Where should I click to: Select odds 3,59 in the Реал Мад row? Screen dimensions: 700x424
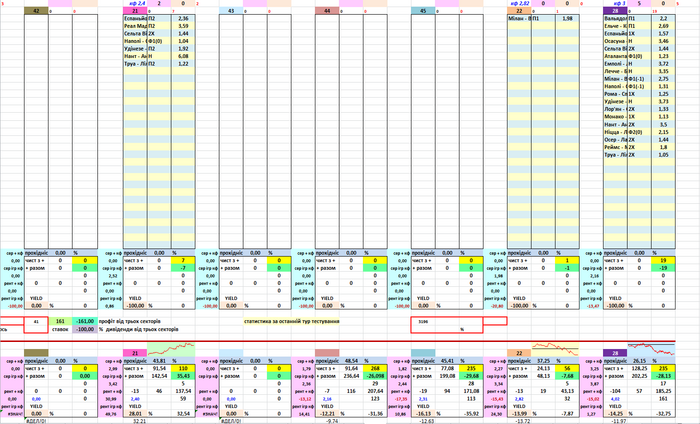pos(183,26)
